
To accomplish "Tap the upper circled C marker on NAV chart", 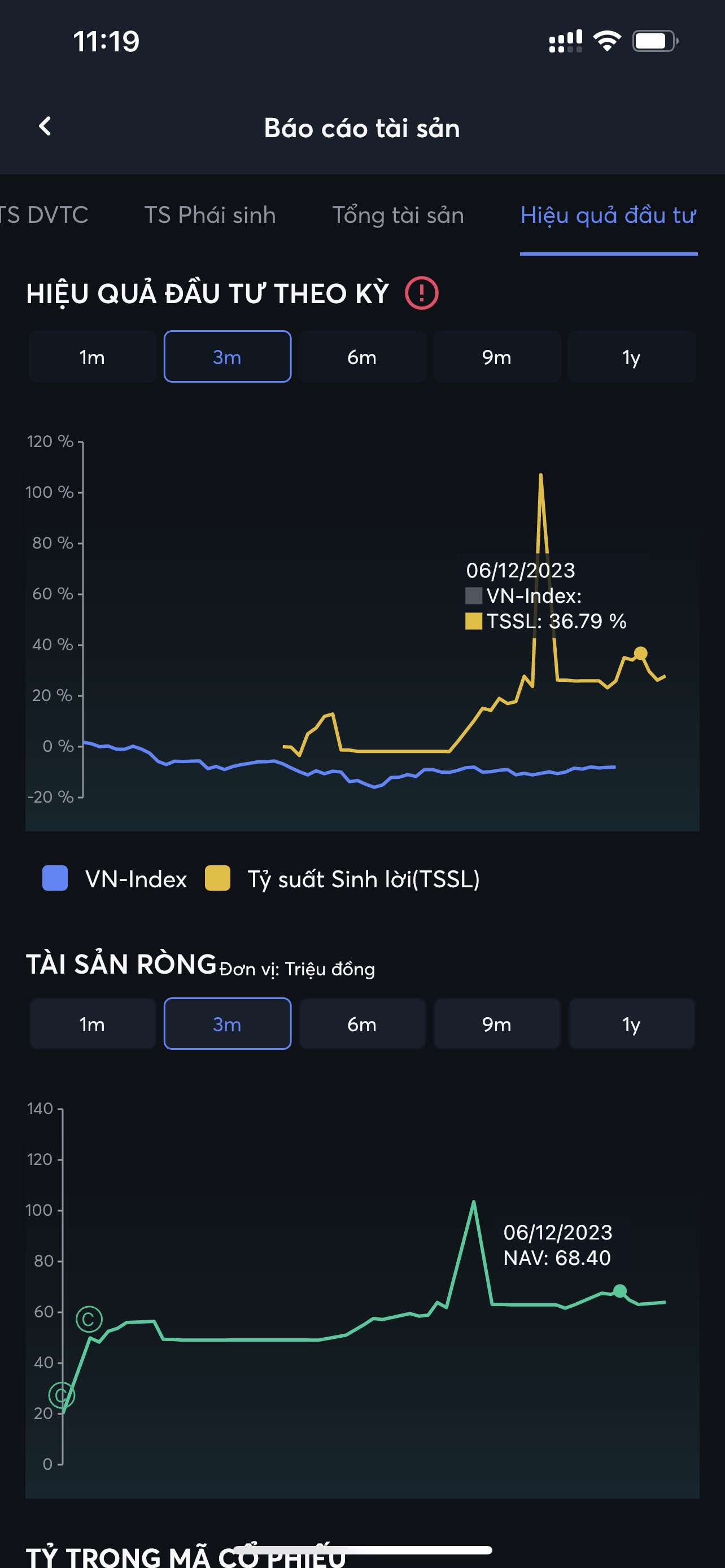I will (x=89, y=1319).
